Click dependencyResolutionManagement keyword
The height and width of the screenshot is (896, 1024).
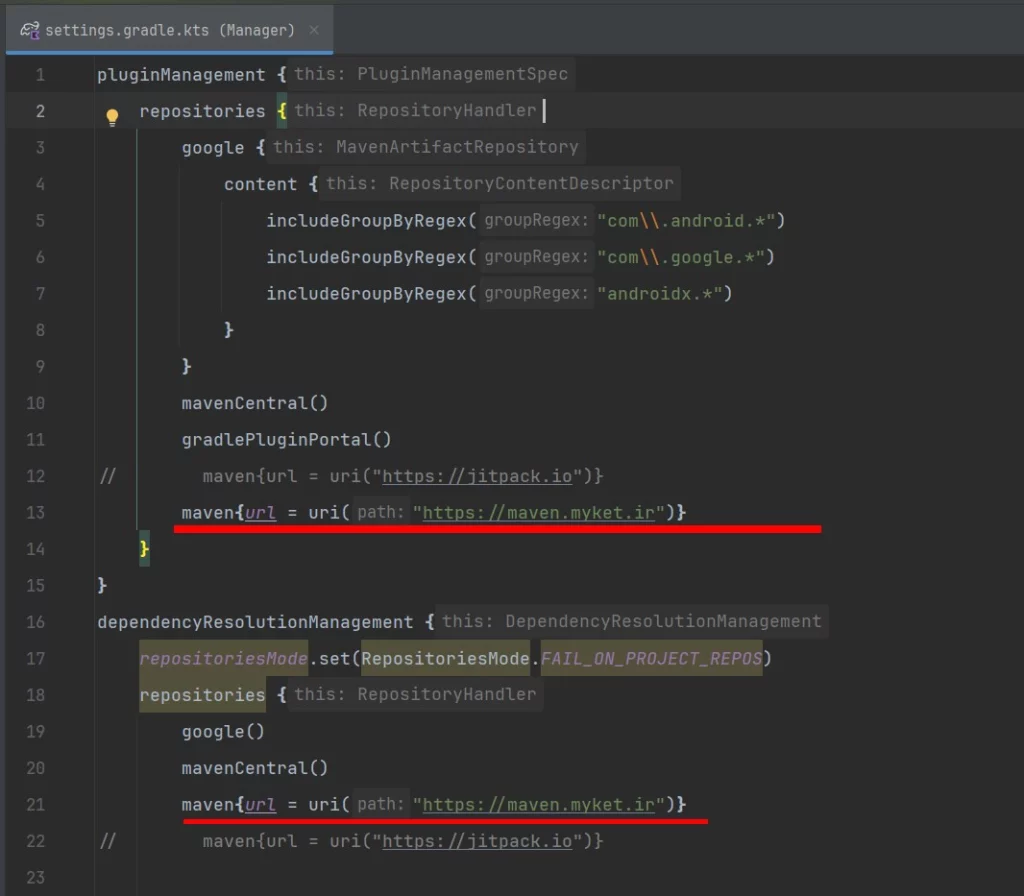255,622
